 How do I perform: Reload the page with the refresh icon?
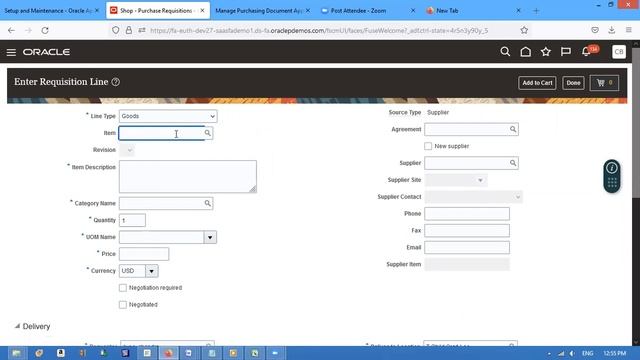pos(45,30)
